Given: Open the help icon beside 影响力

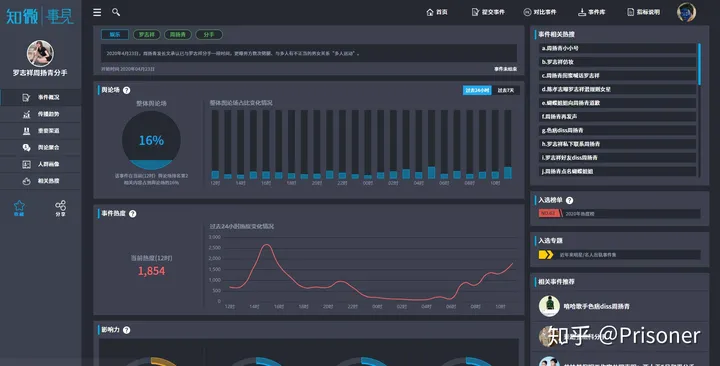Looking at the screenshot, I should click(x=126, y=330).
